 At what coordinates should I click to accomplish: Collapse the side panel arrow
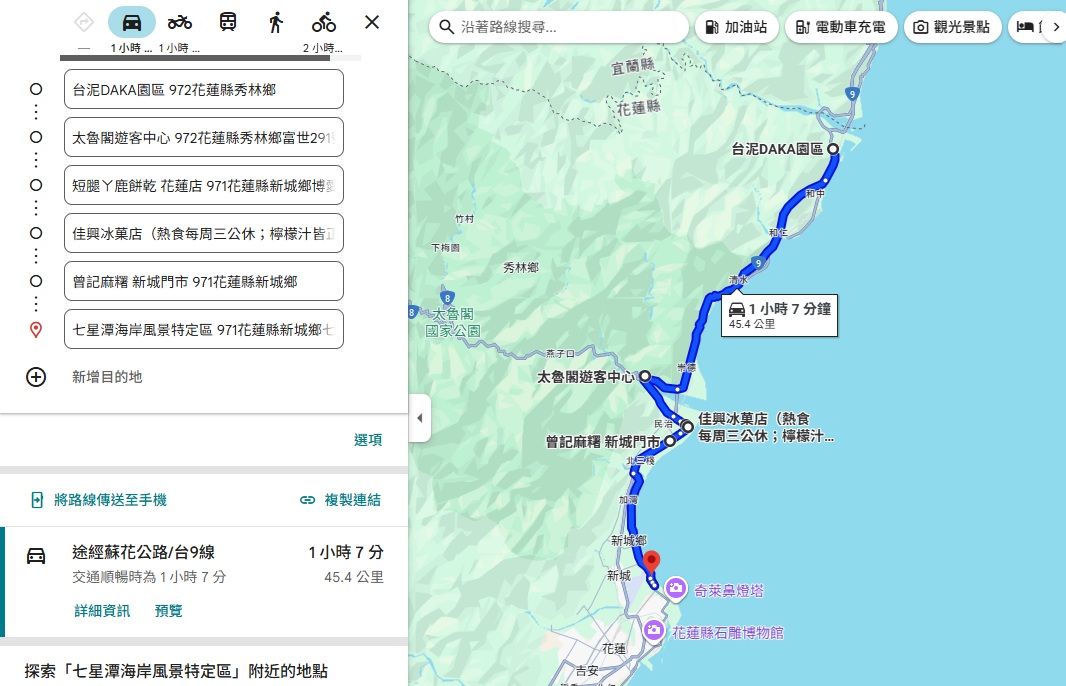tap(419, 417)
